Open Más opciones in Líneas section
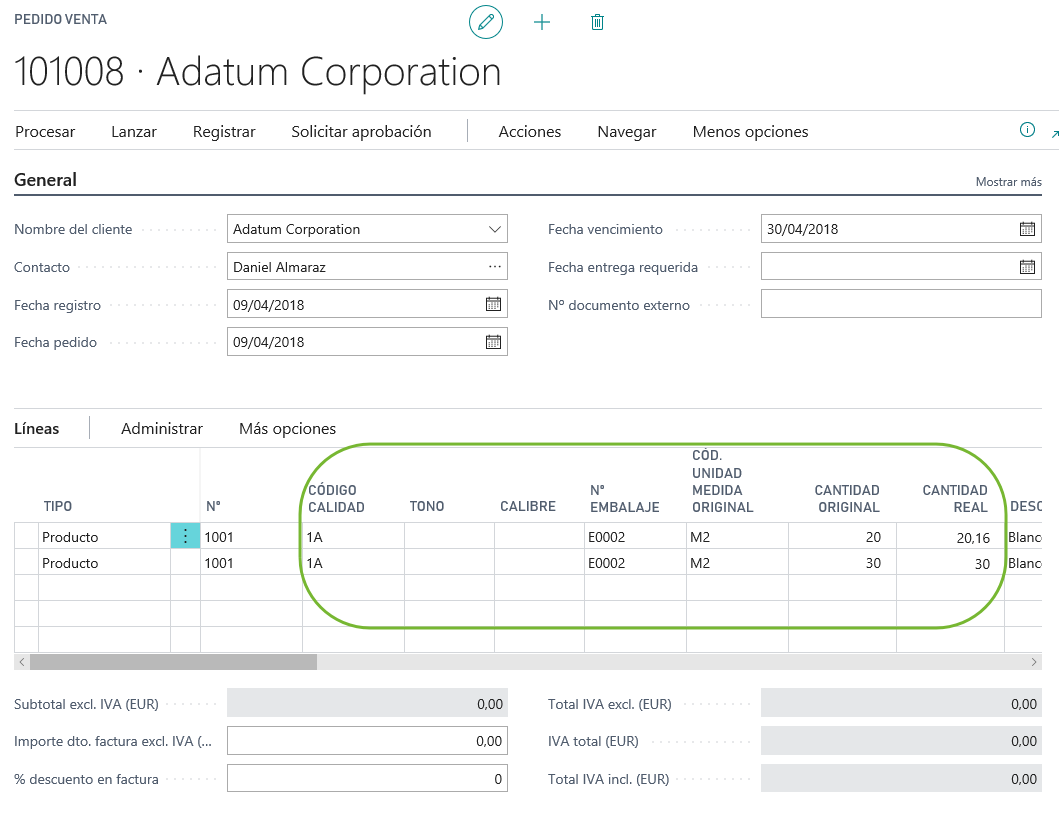Image resolution: width=1059 pixels, height=820 pixels. click(x=288, y=428)
